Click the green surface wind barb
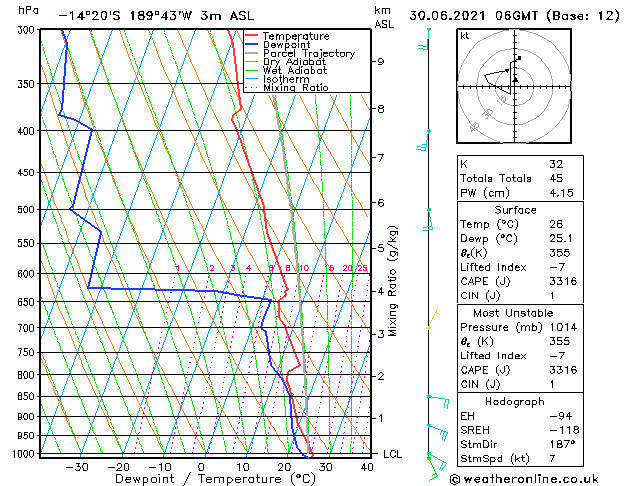This screenshot has height=486, width=629. [x=436, y=468]
